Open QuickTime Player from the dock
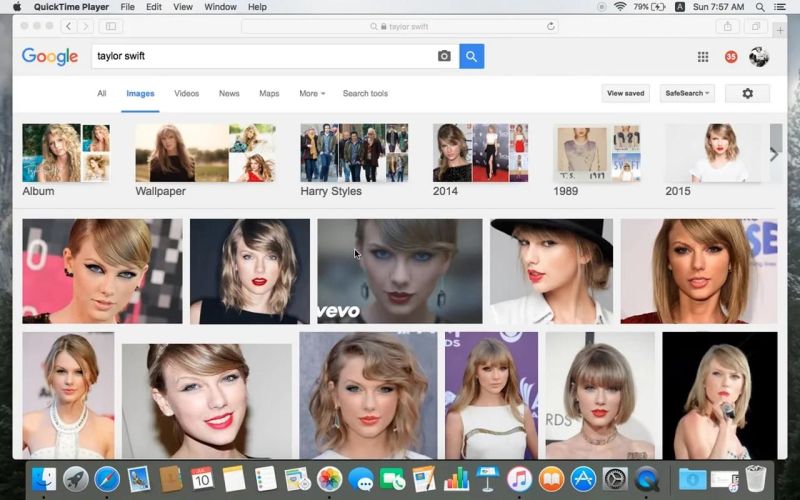800x500 pixels. 647,480
